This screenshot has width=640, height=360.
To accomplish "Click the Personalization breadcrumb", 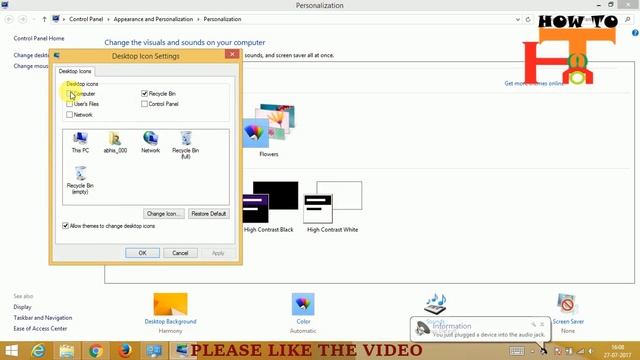I will tap(222, 19).
